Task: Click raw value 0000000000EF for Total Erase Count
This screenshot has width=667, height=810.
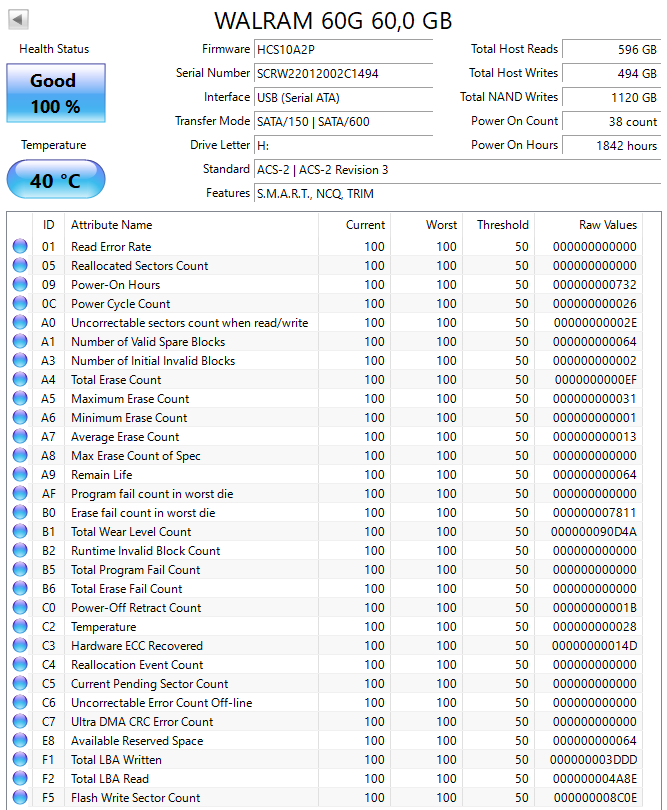Action: coord(596,380)
